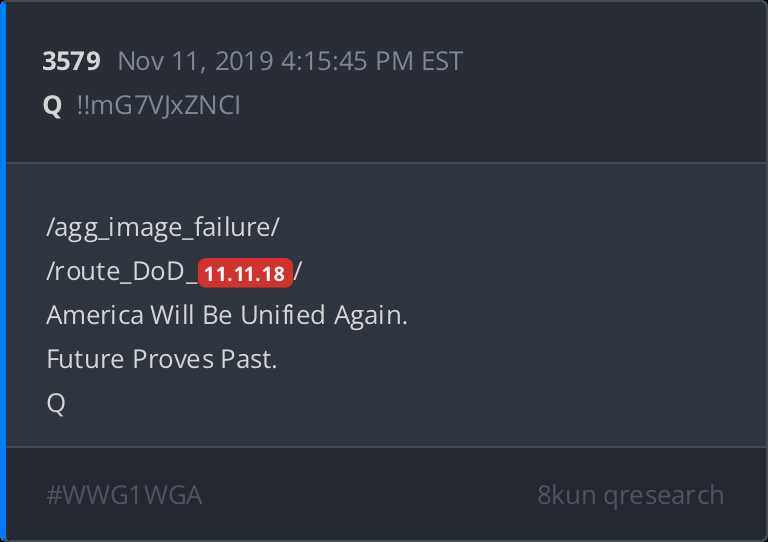The height and width of the screenshot is (542, 768).
Task: Open the #WWG1WGA hashtag
Action: tap(124, 495)
